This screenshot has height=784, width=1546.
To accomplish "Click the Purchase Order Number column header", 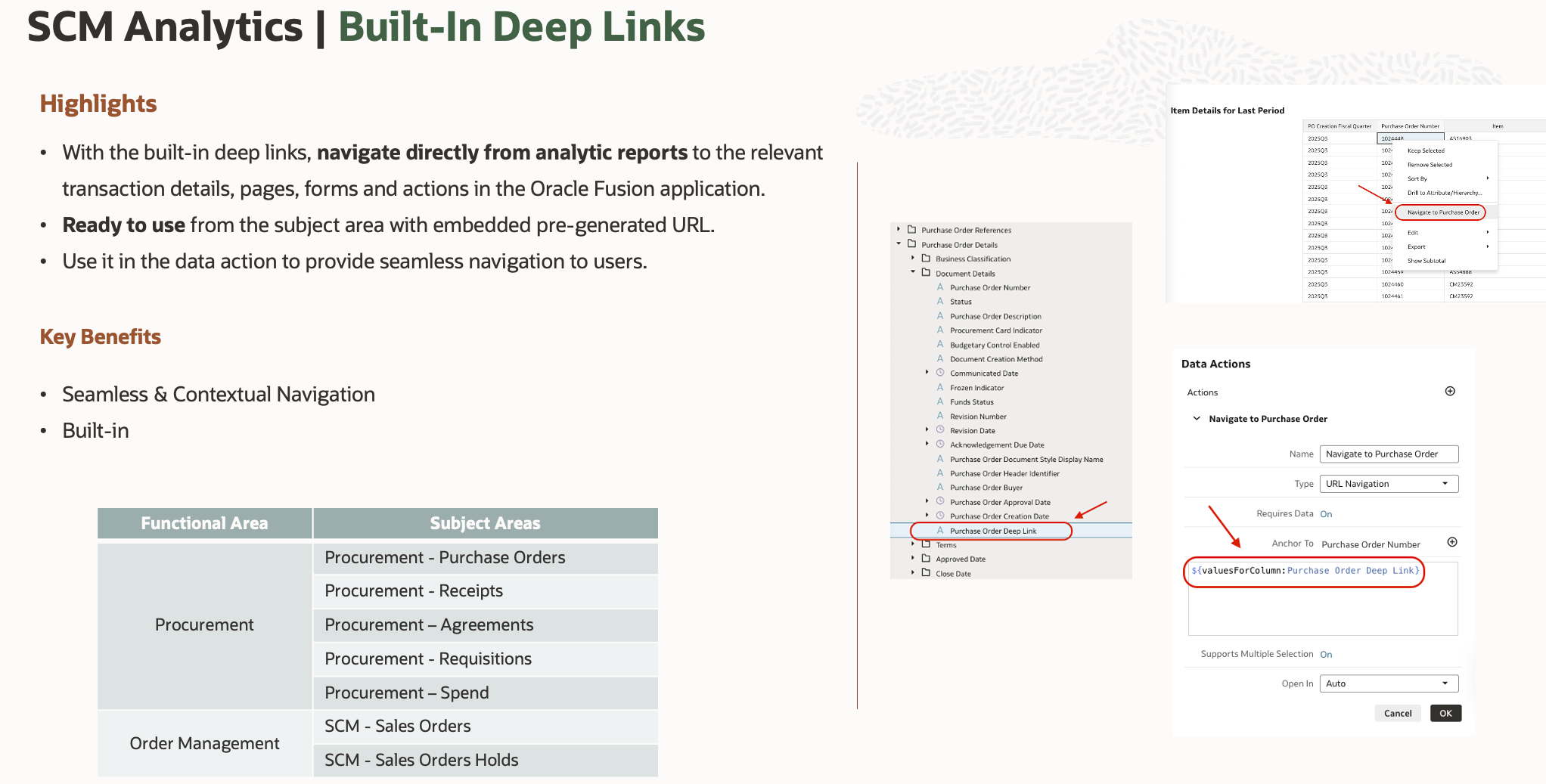I will pos(1410,126).
